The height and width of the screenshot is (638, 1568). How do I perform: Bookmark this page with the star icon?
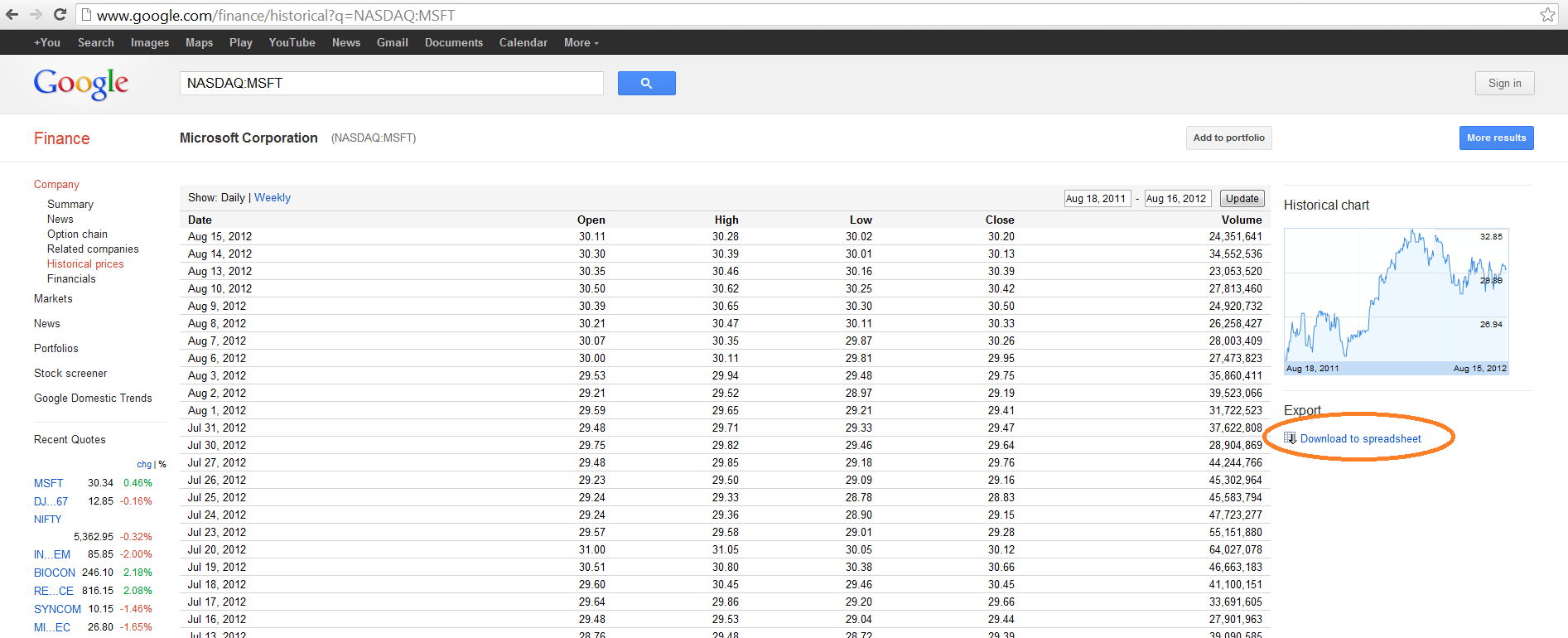[x=1547, y=15]
